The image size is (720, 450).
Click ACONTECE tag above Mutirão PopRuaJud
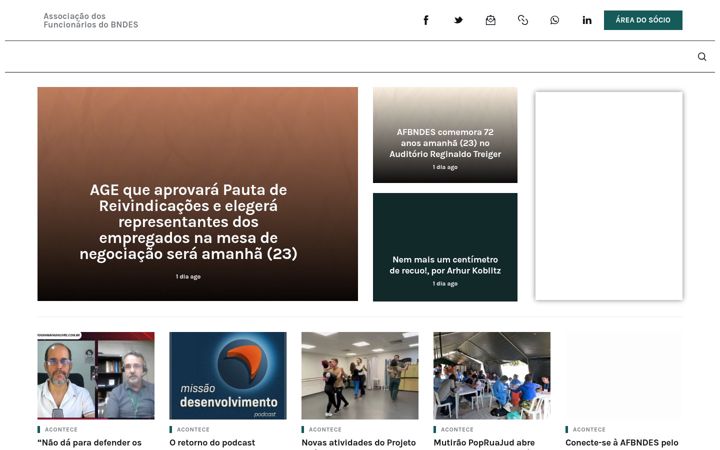point(457,429)
